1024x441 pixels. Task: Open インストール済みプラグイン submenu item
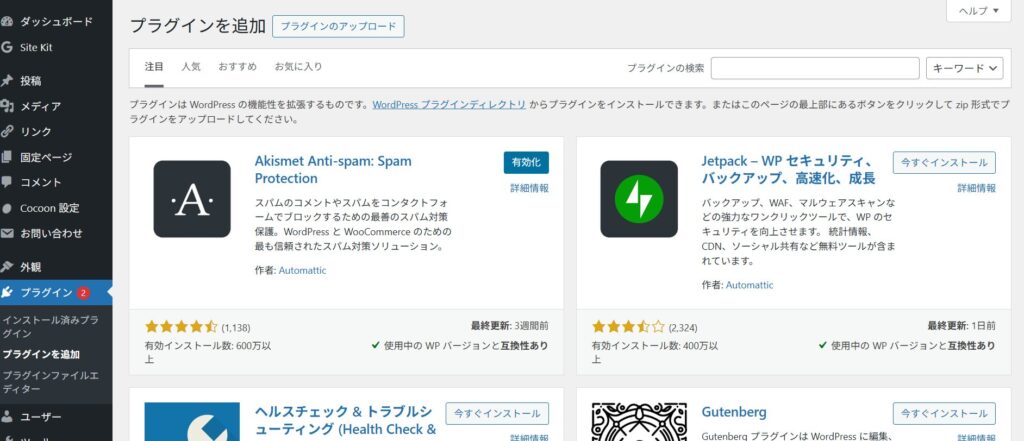click(x=51, y=327)
